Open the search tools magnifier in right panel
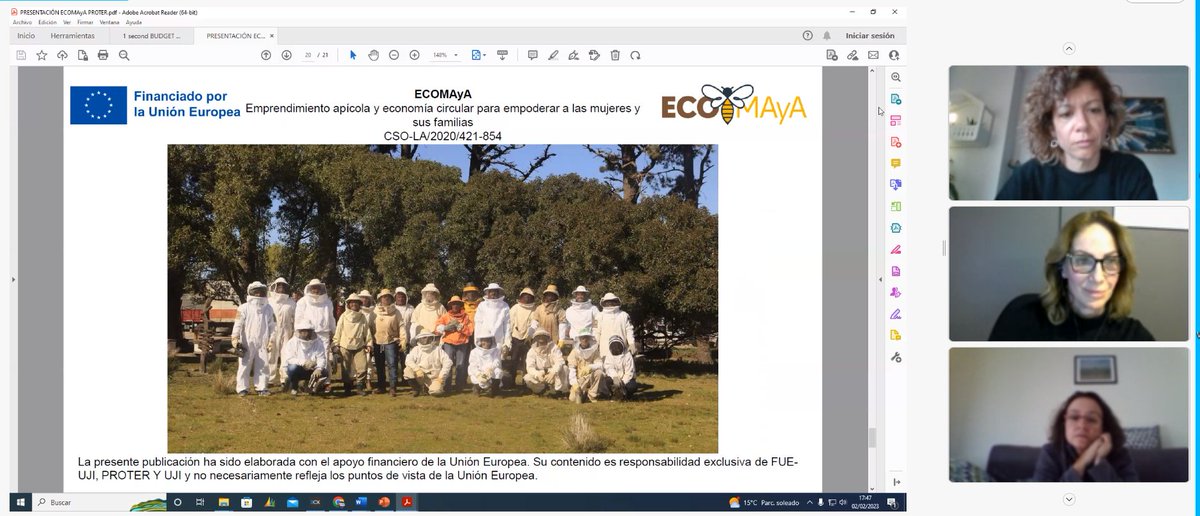1200x516 pixels. click(x=896, y=78)
